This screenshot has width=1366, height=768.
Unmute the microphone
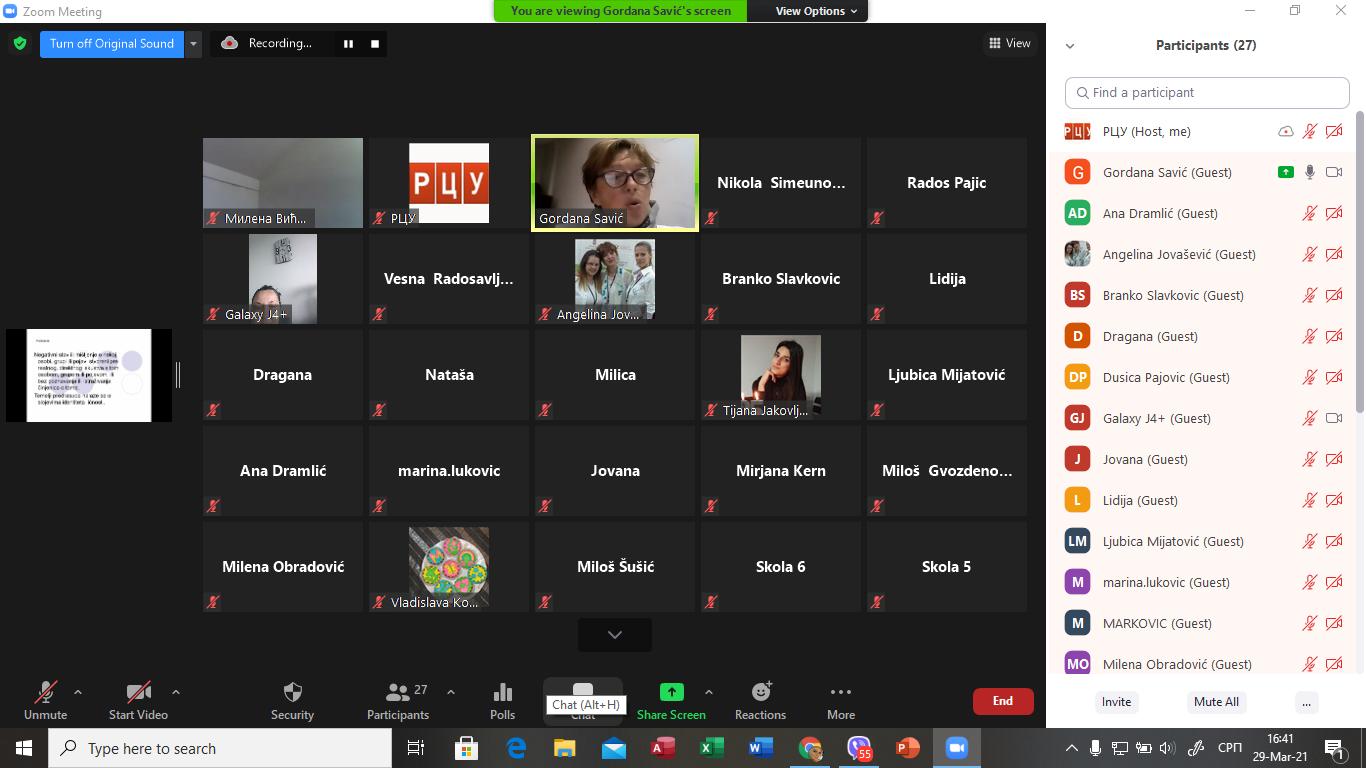[x=45, y=692]
